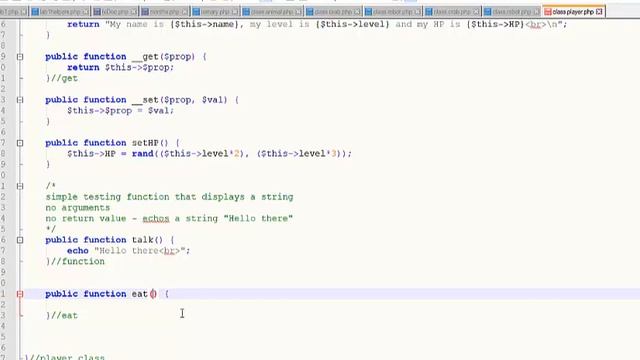Close the class.animal.php tab
Screen dimensions: 640x360
click(x=298, y=12)
